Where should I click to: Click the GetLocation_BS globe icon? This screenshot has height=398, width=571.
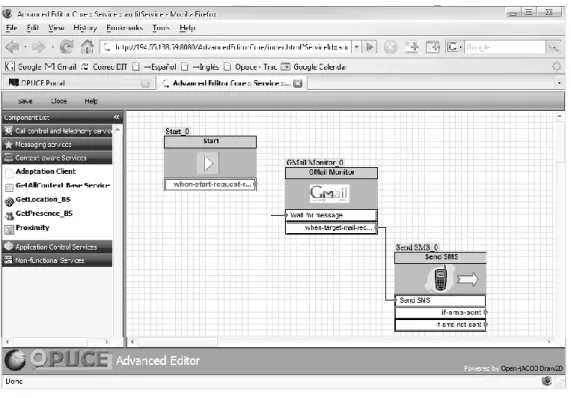(x=9, y=201)
